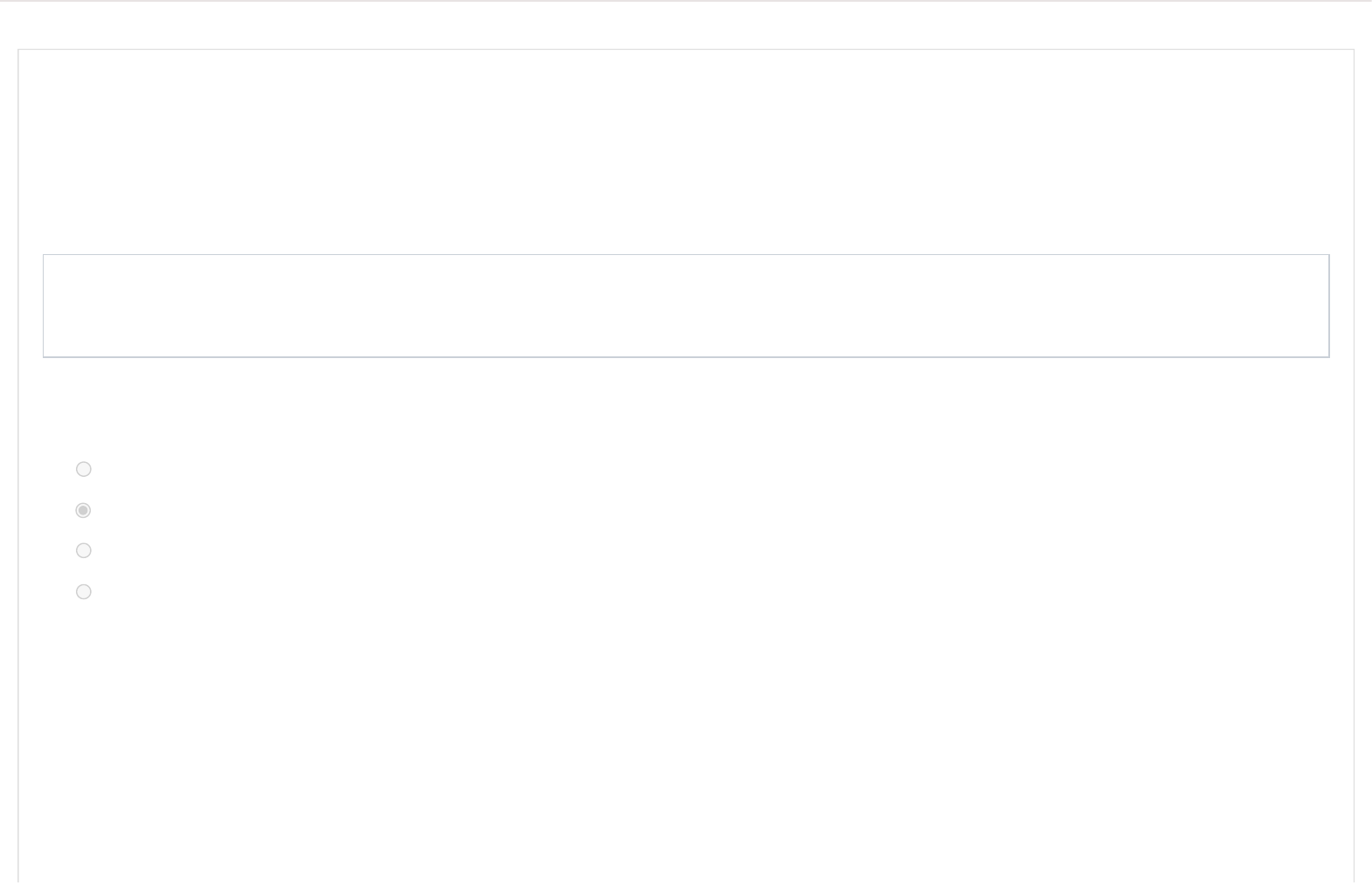The image size is (1372, 883).
Task: Select the first radio button option
Action: coord(84,469)
